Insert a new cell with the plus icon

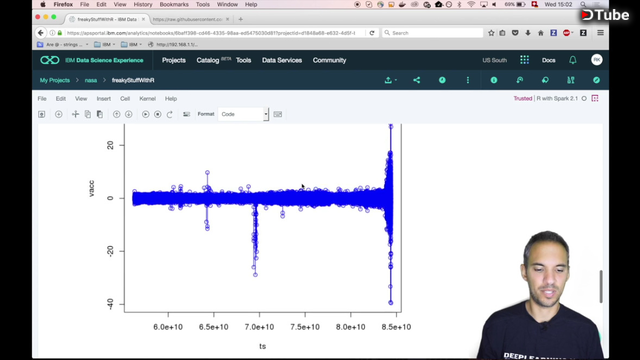click(59, 114)
